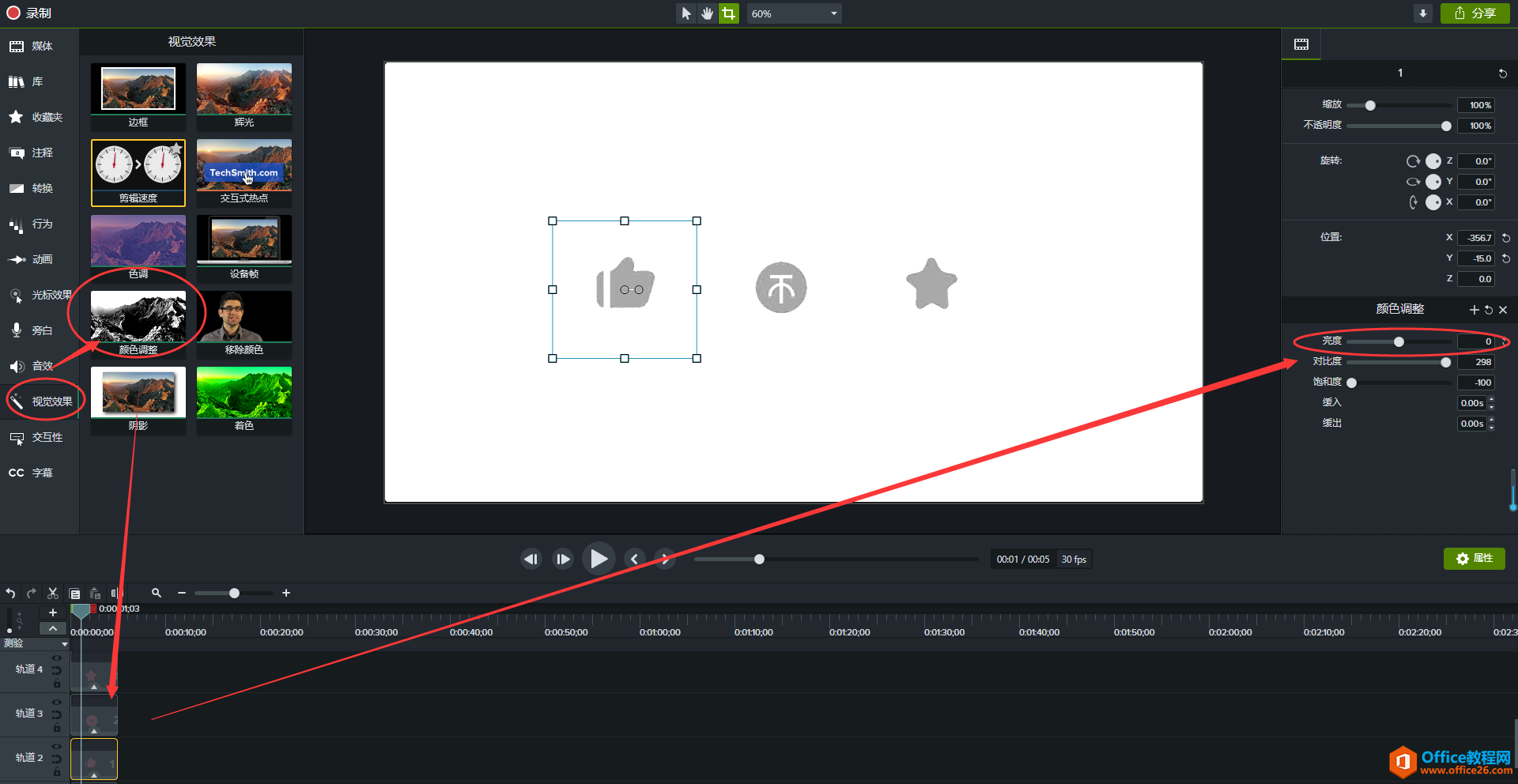Zoom in timeline with plus icon
Image resolution: width=1518 pixels, height=784 pixels.
click(x=286, y=593)
